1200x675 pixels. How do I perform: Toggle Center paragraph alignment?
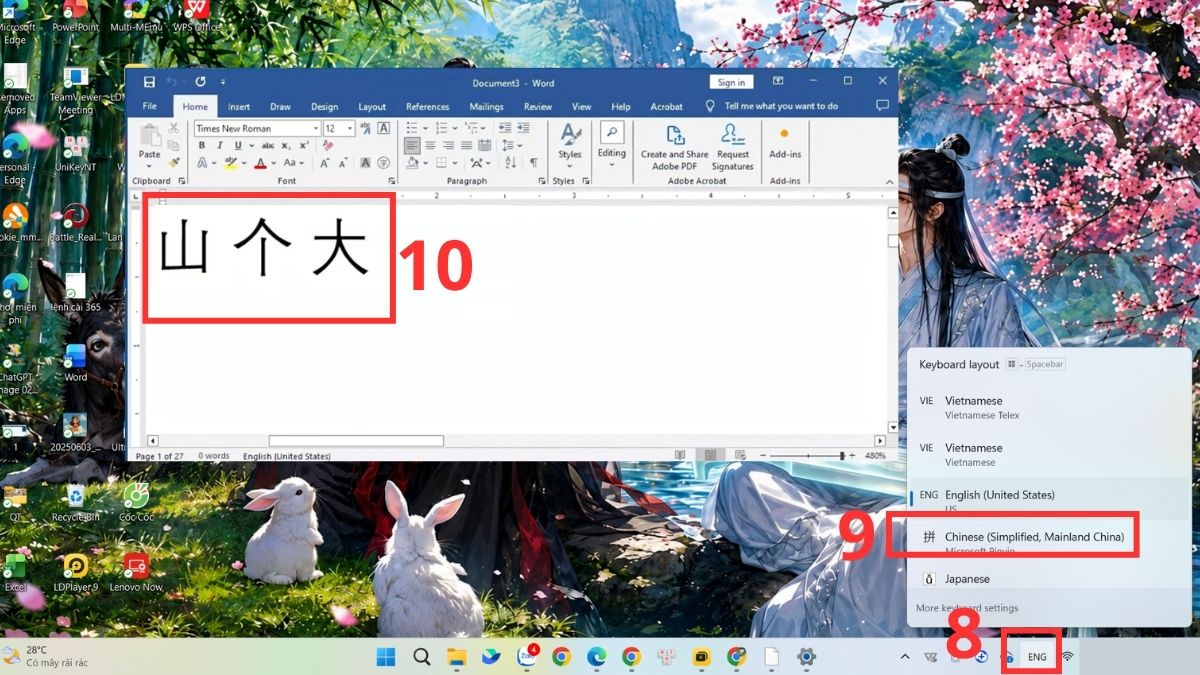[x=431, y=145]
